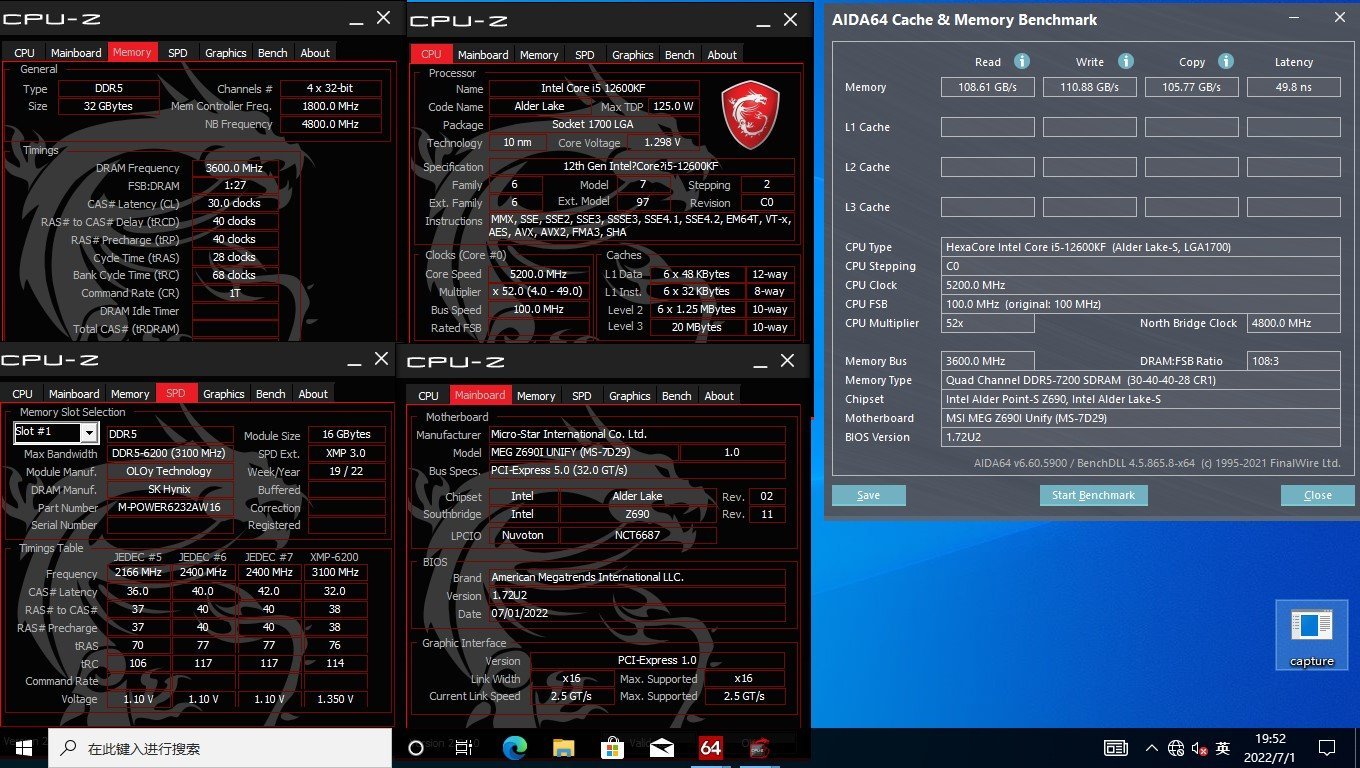Open the notification center icon

pos(1327,748)
